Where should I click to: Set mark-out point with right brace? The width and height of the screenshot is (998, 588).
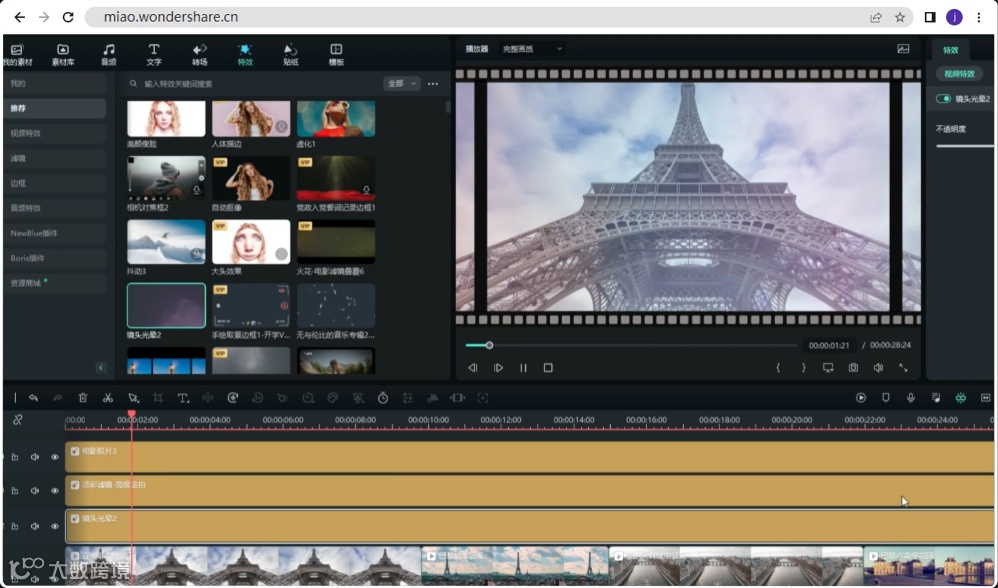pos(803,368)
